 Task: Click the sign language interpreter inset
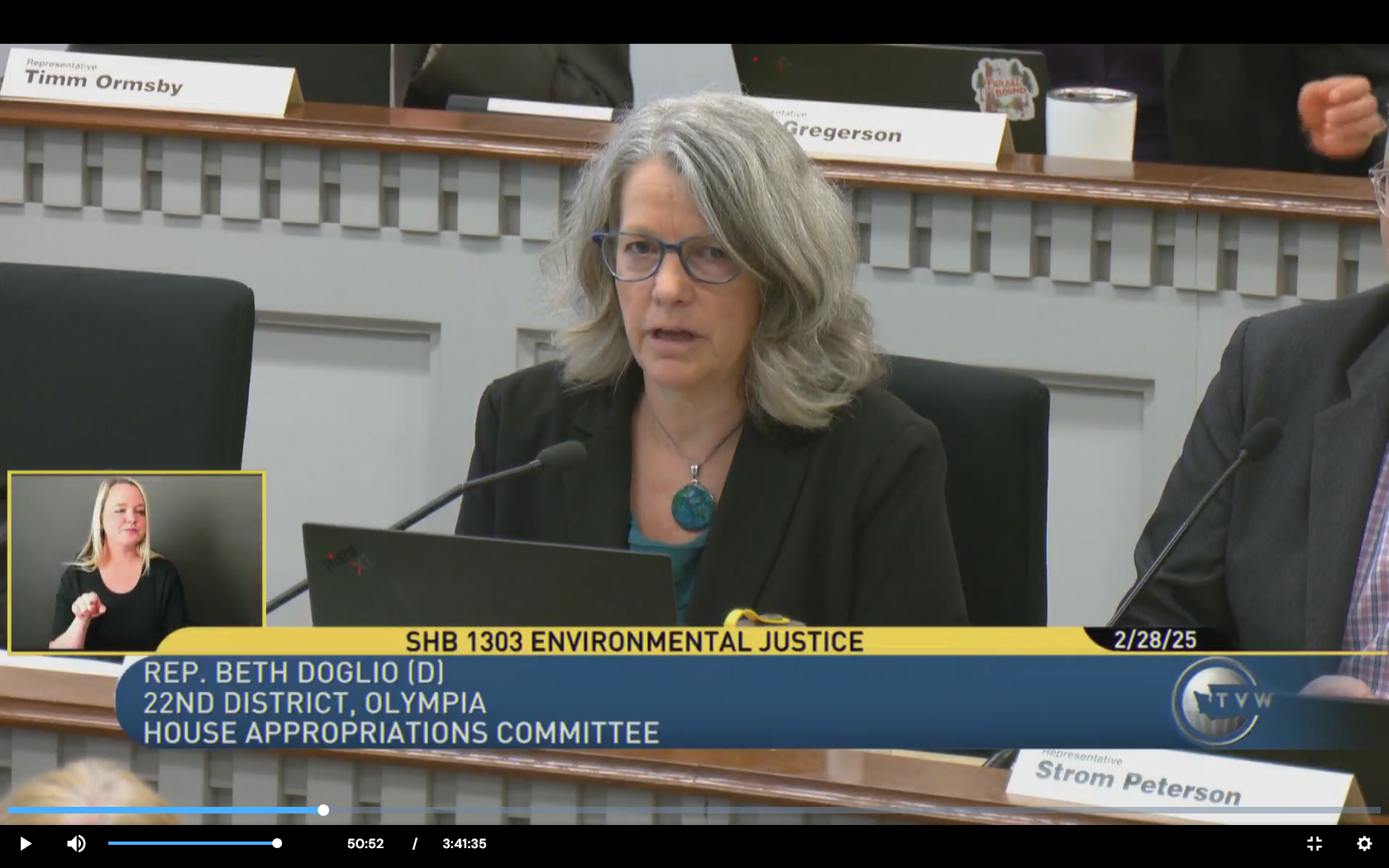click(x=136, y=562)
